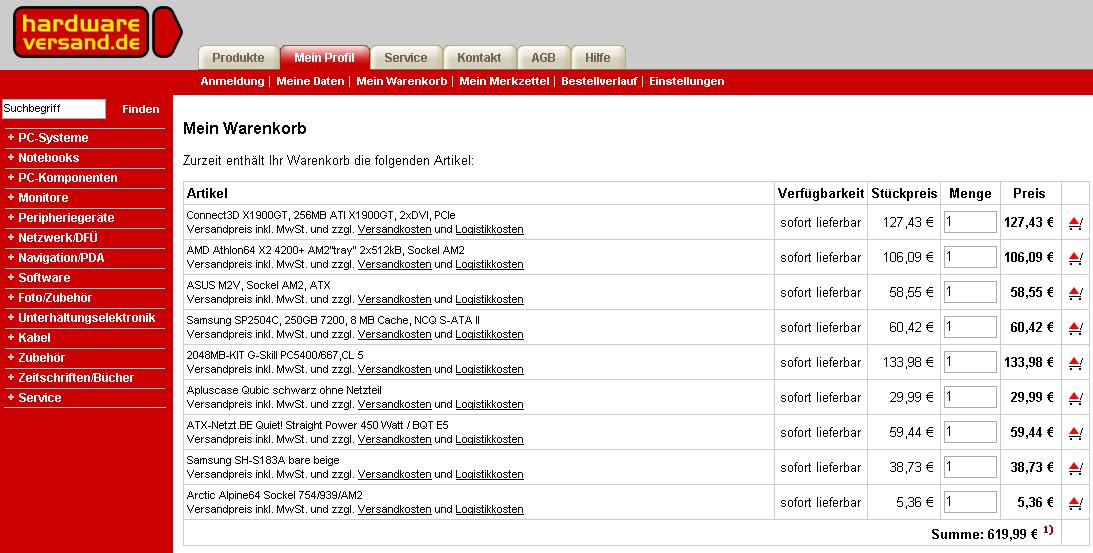This screenshot has width=1093, height=553.
Task: Click quantity field for ASUS M2V
Action: tap(970, 292)
